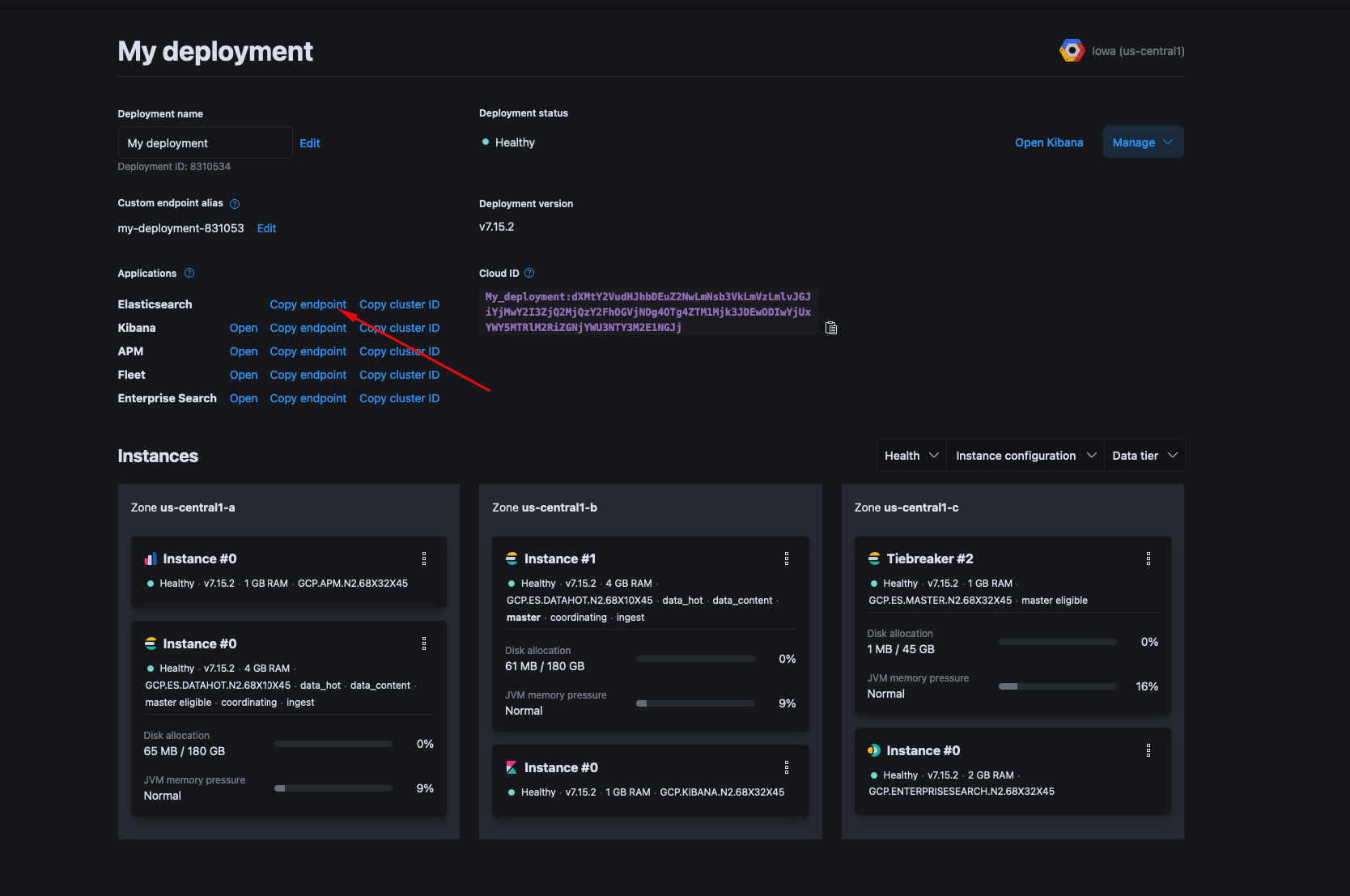1350x896 pixels.
Task: Click Enterprise Search icon on Instance #0
Action: click(x=874, y=750)
